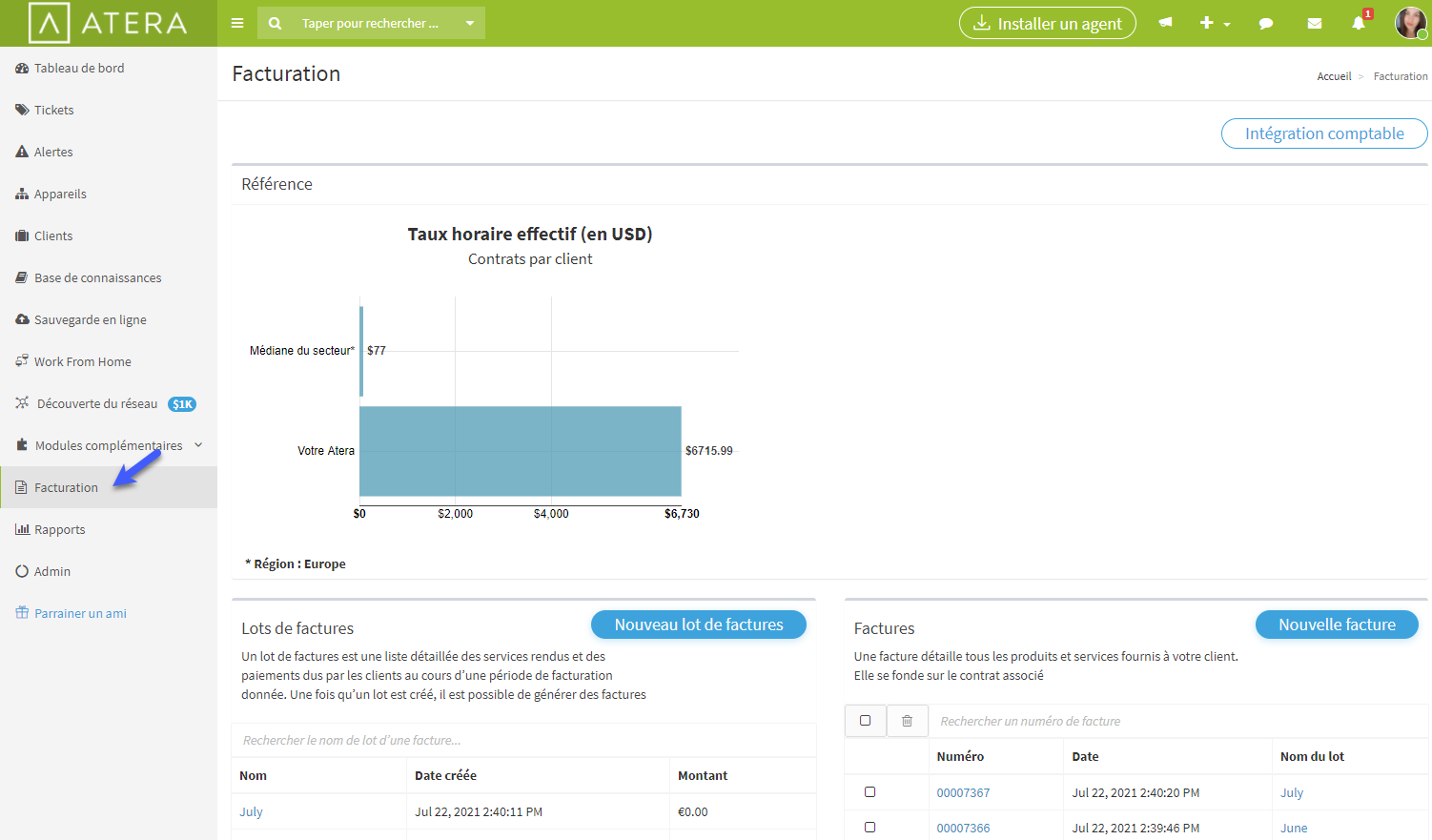Screen dimensions: 1432x840
Task: Focus the global search field
Action: tap(372, 23)
